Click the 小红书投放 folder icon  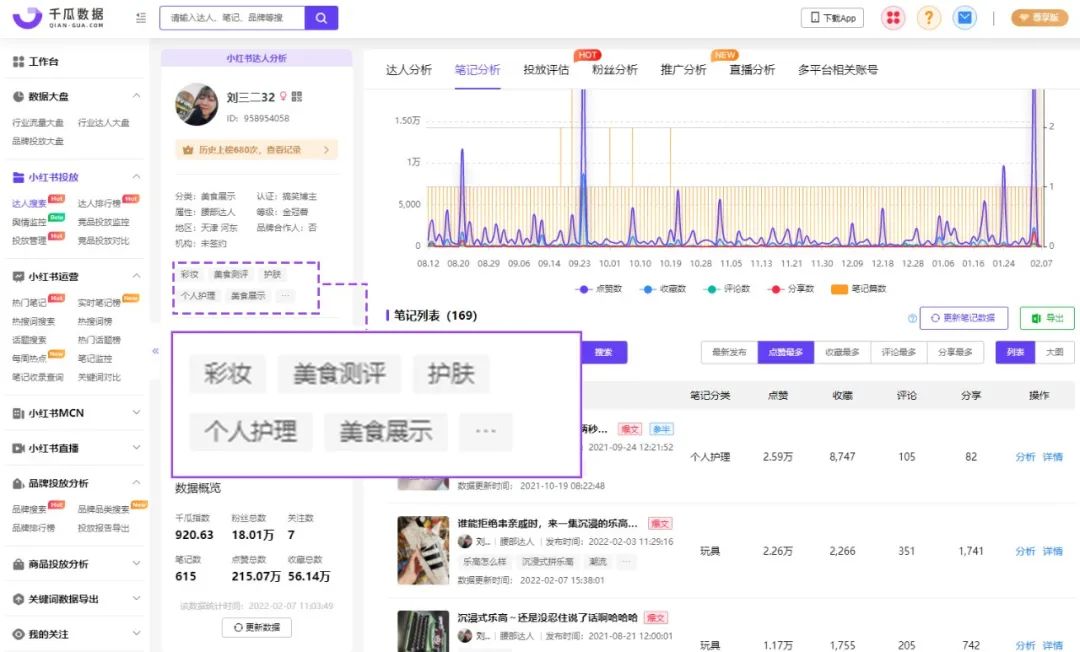pos(19,178)
